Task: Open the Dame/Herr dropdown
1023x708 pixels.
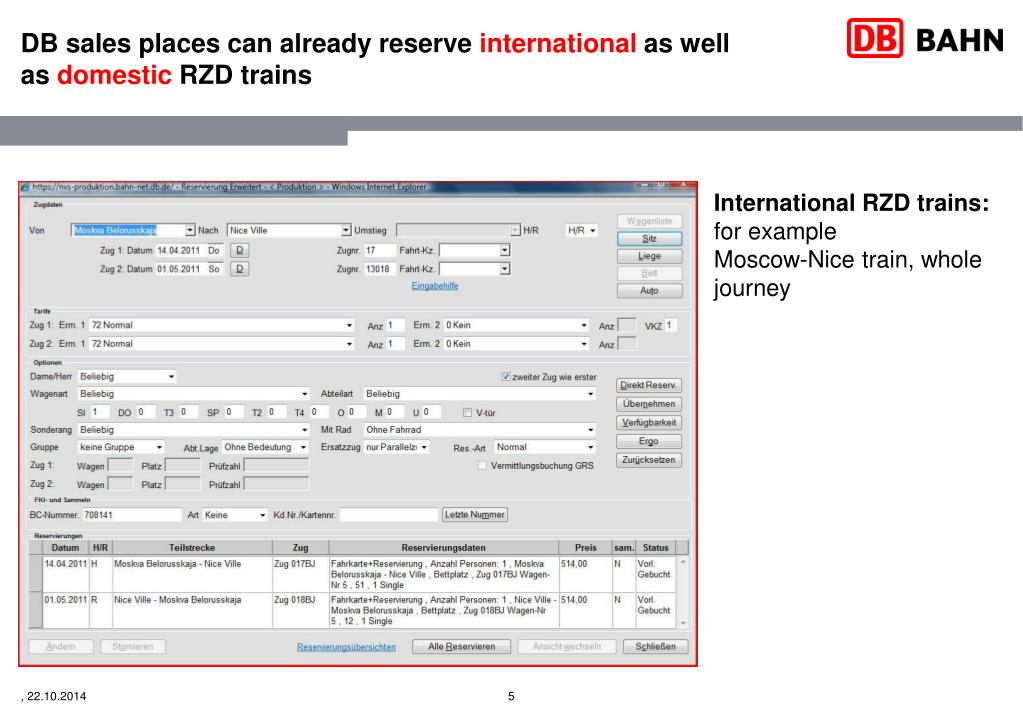Action: pyautogui.click(x=171, y=377)
